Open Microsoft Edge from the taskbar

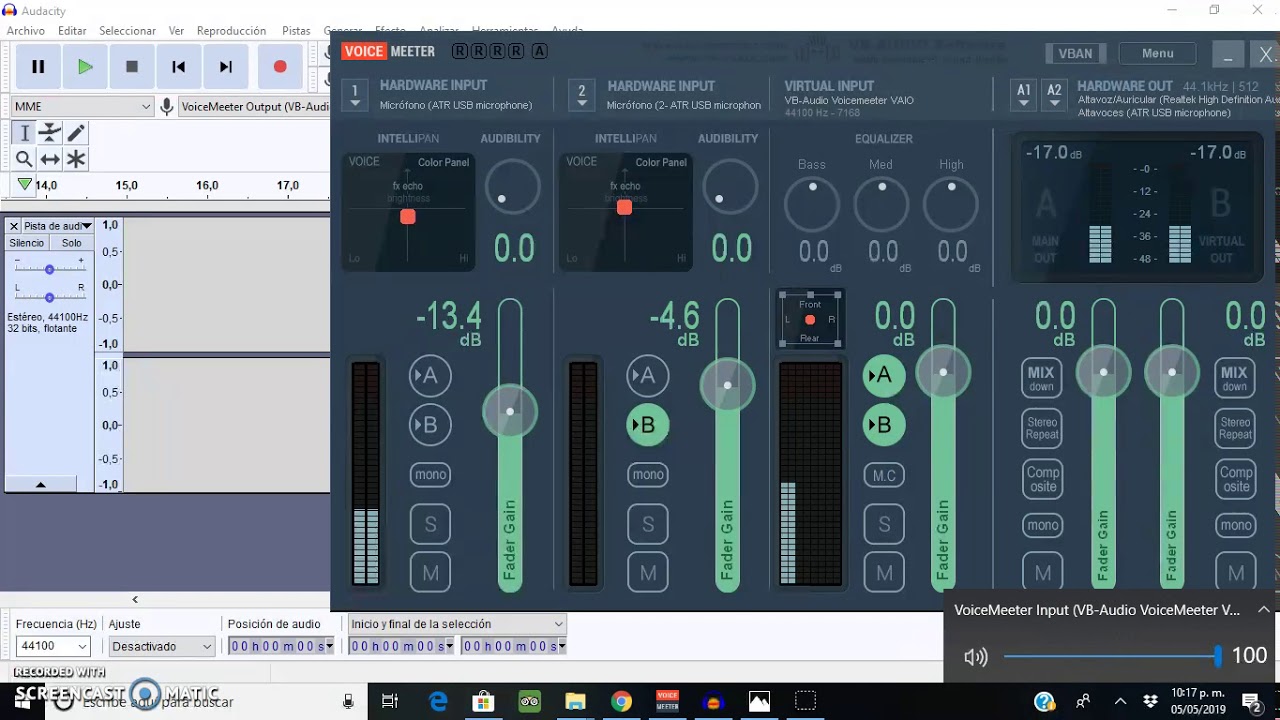tap(438, 702)
